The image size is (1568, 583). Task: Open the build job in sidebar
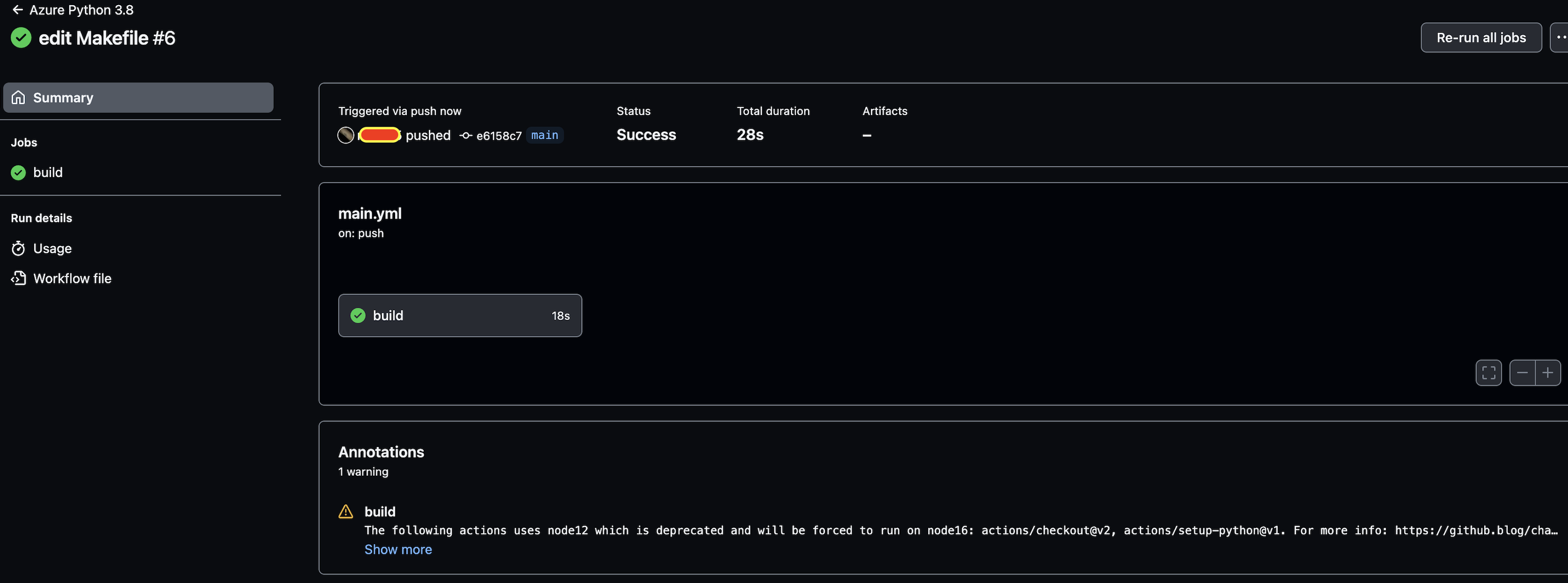[x=48, y=172]
